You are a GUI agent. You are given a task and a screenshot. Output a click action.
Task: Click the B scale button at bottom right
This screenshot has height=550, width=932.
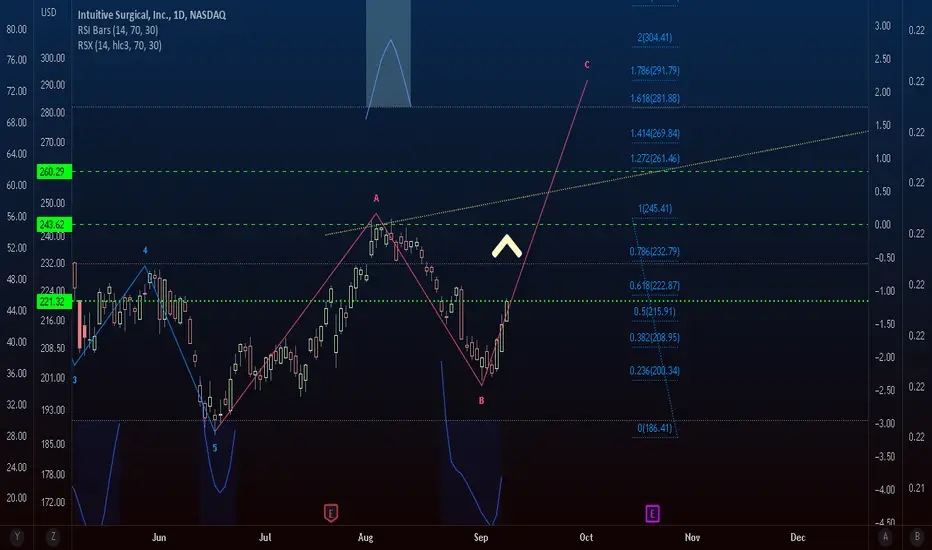coord(917,537)
